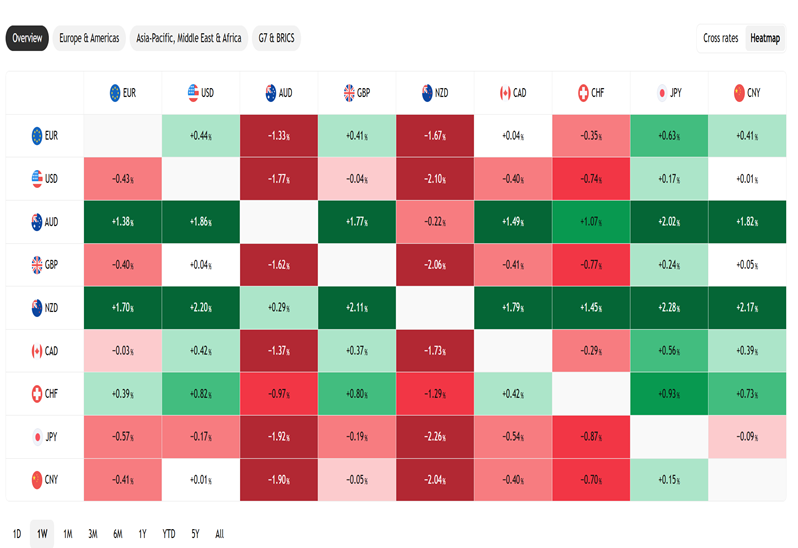
Task: Click the CNY flag icon in the row header
Action: tap(37, 480)
